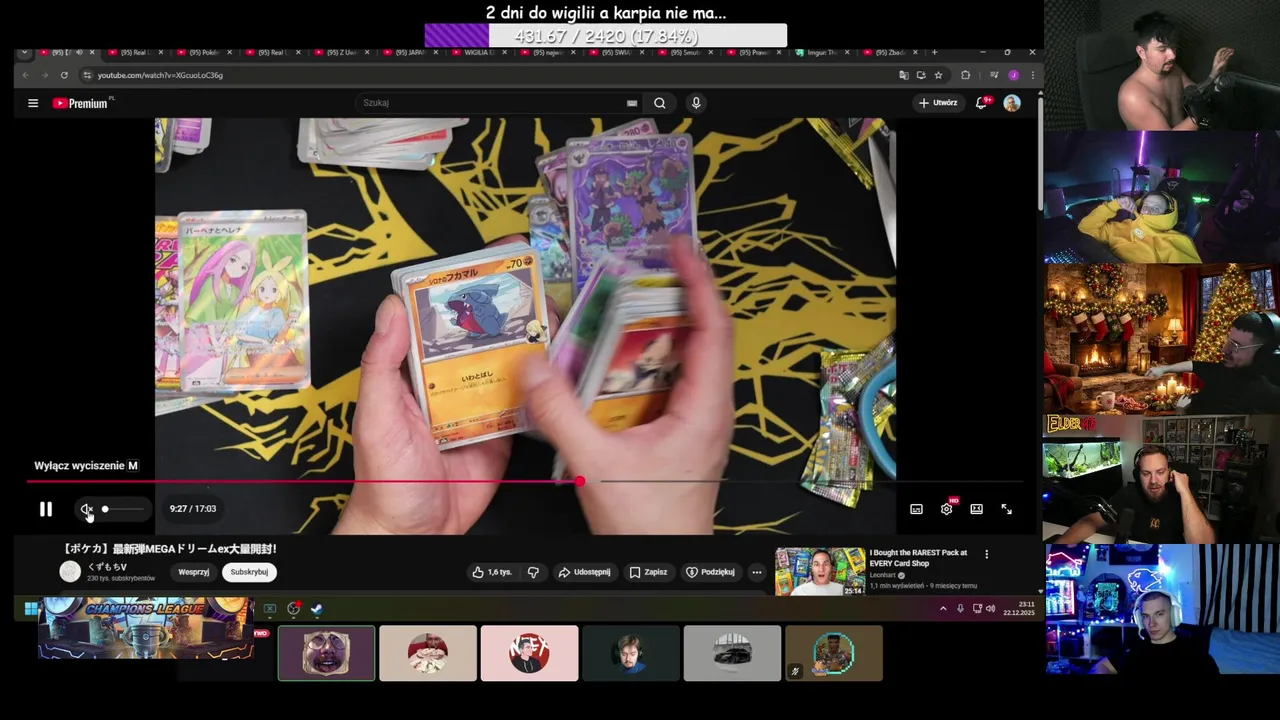Viewport: 1280px width, 720px height.
Task: Switch to the SWIAT tab
Action: (616, 52)
